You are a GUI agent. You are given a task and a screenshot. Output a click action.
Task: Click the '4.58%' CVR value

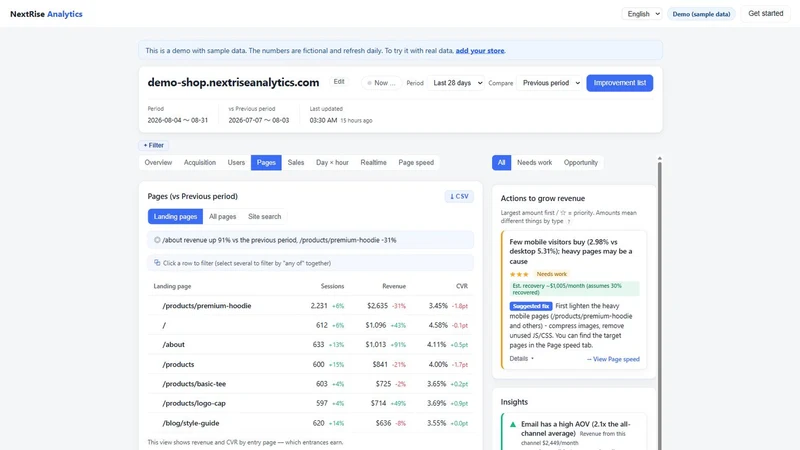(x=438, y=325)
